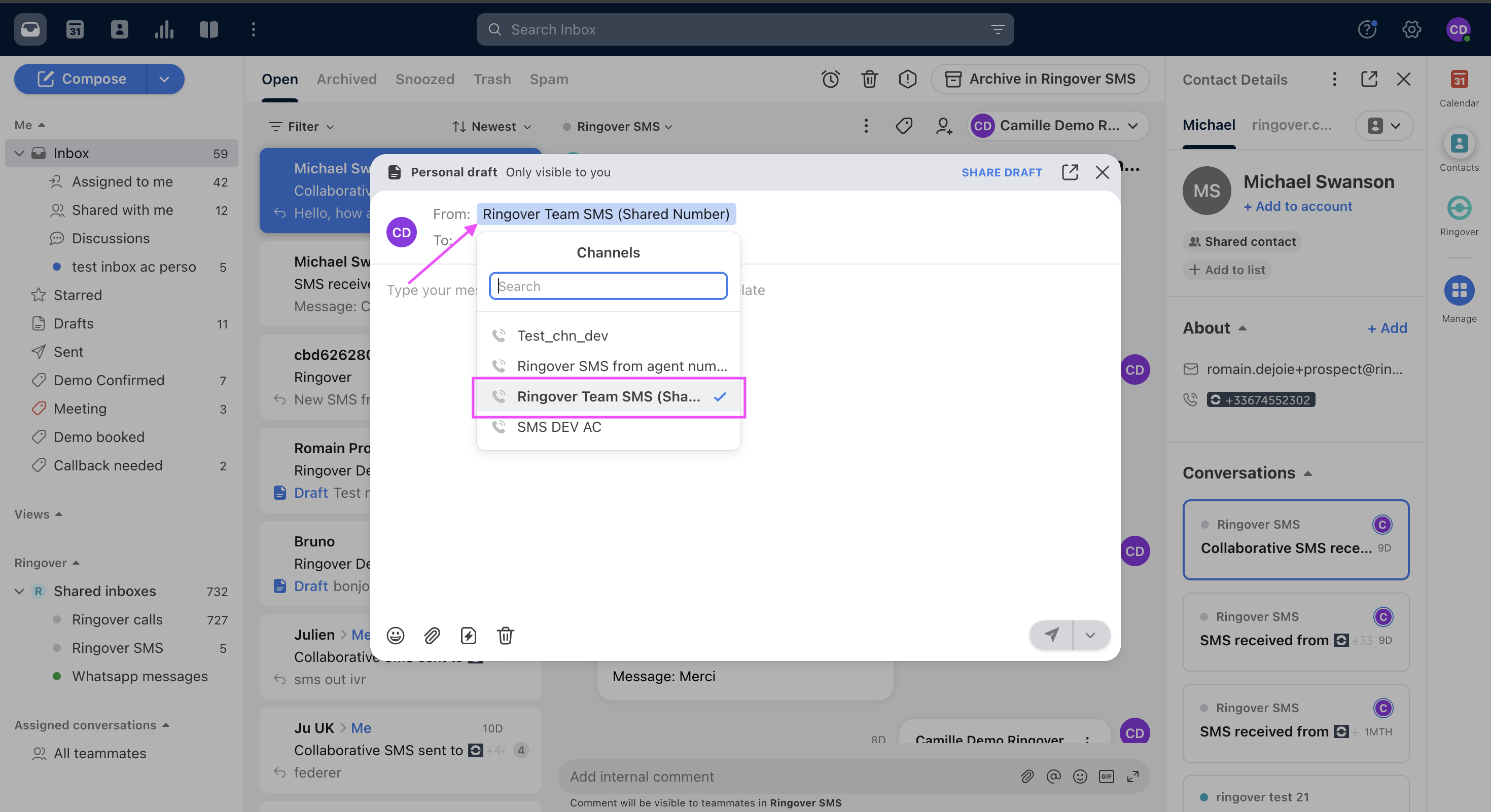The width and height of the screenshot is (1491, 812).
Task: Insert emoji in draft composer
Action: click(396, 635)
